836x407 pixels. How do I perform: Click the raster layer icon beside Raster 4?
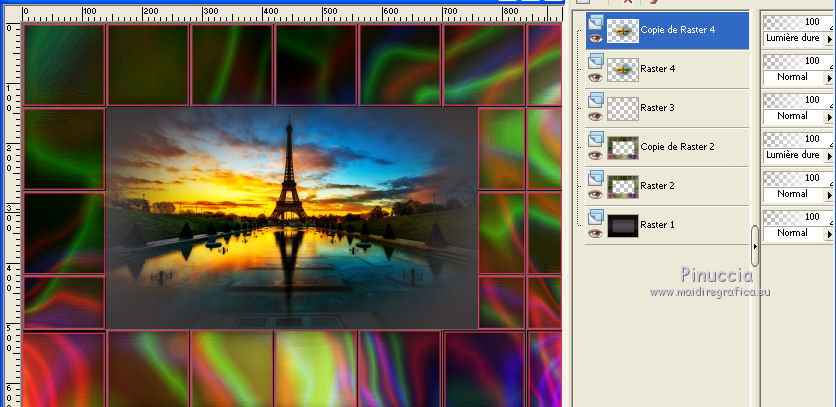(596, 61)
